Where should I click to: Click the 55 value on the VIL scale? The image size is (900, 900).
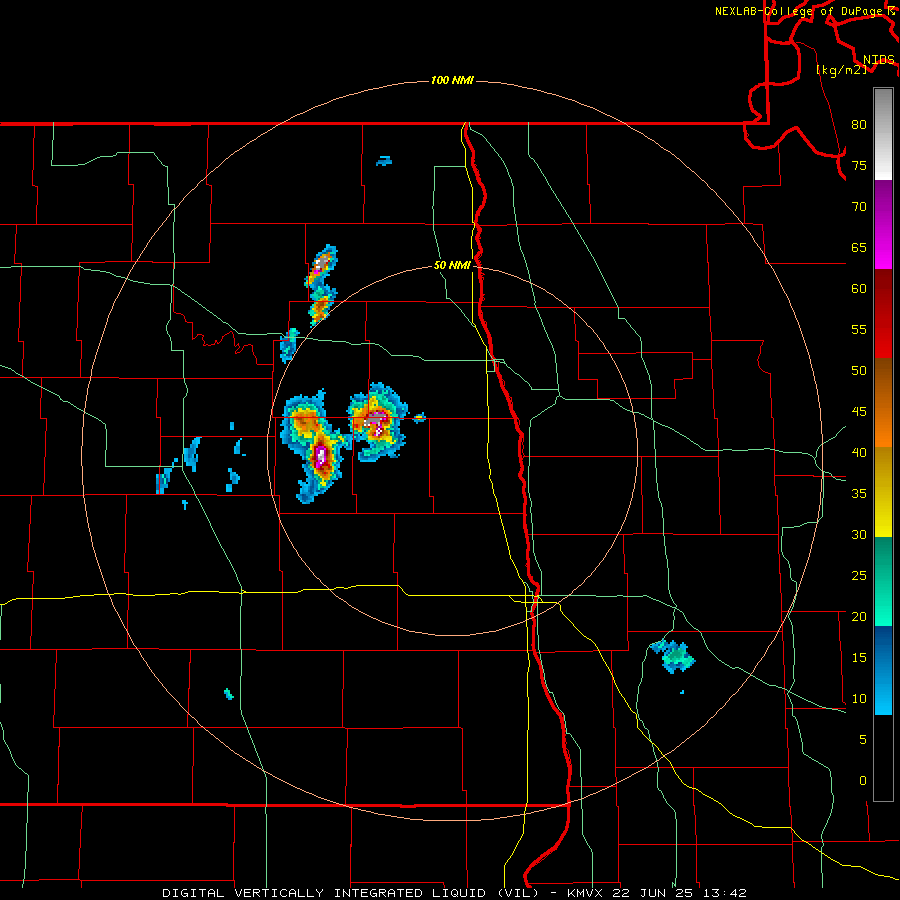click(859, 329)
